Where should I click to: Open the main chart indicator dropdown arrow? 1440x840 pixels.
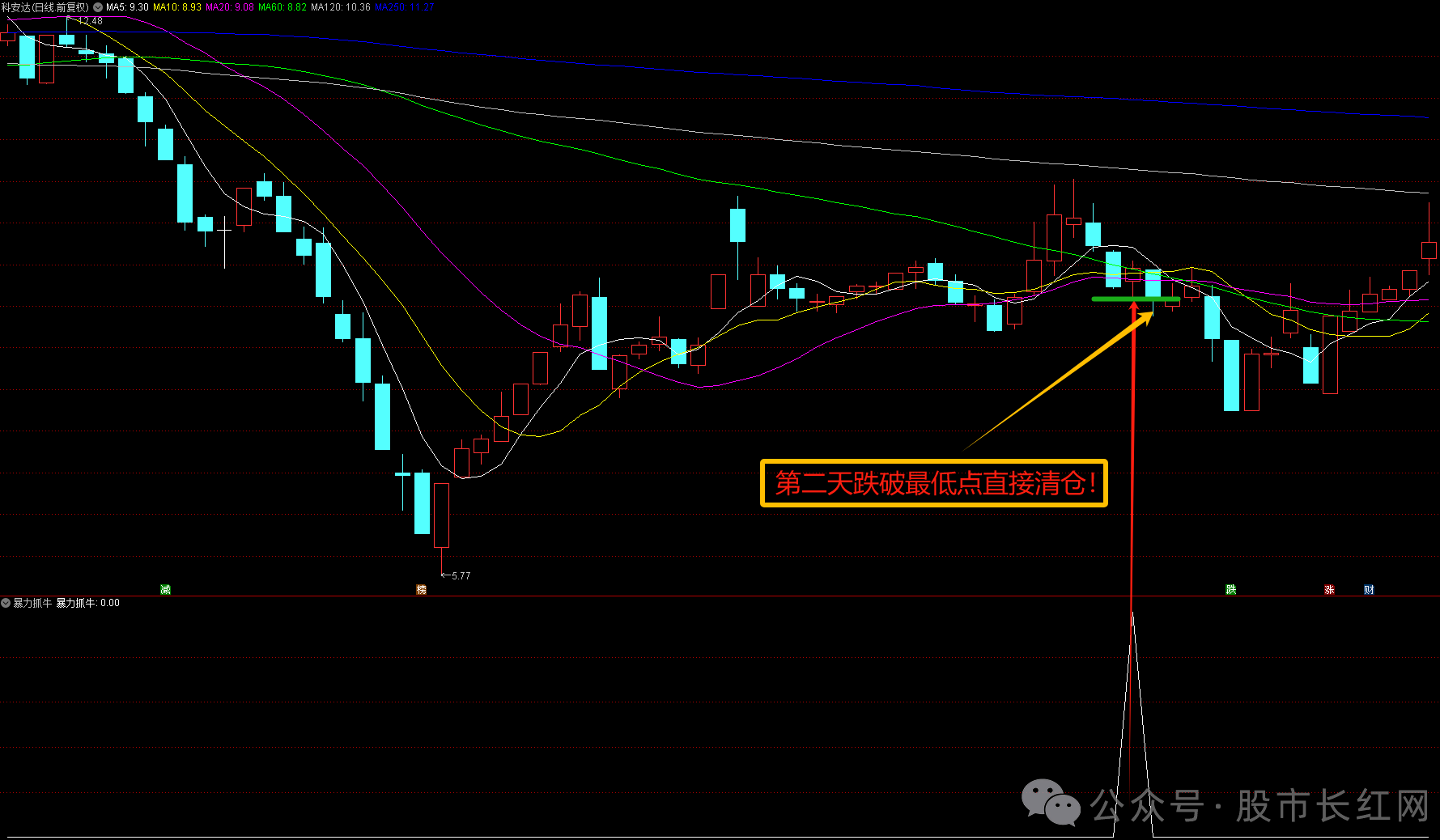coord(98,7)
